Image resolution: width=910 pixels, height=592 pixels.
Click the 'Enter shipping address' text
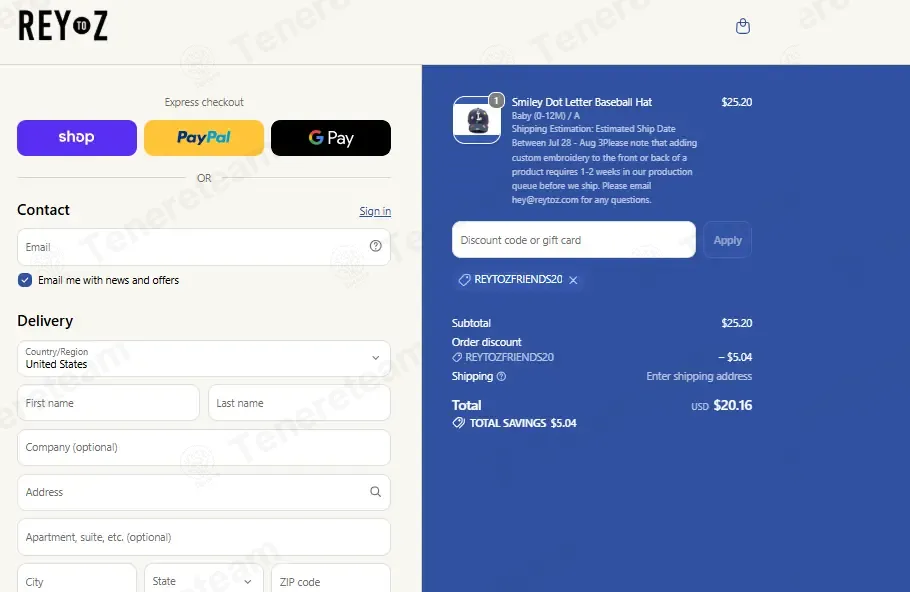point(699,376)
